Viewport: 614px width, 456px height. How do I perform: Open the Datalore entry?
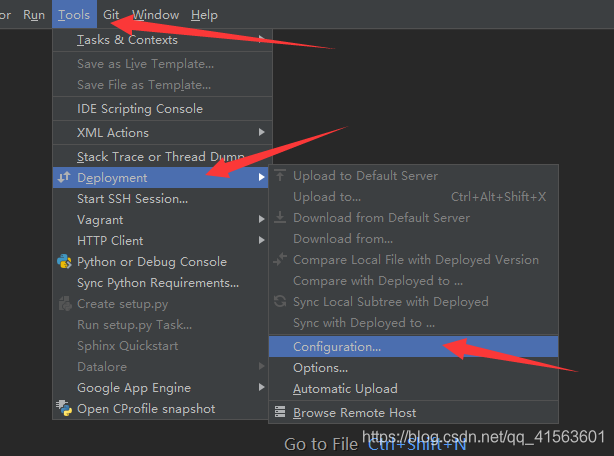(161, 367)
